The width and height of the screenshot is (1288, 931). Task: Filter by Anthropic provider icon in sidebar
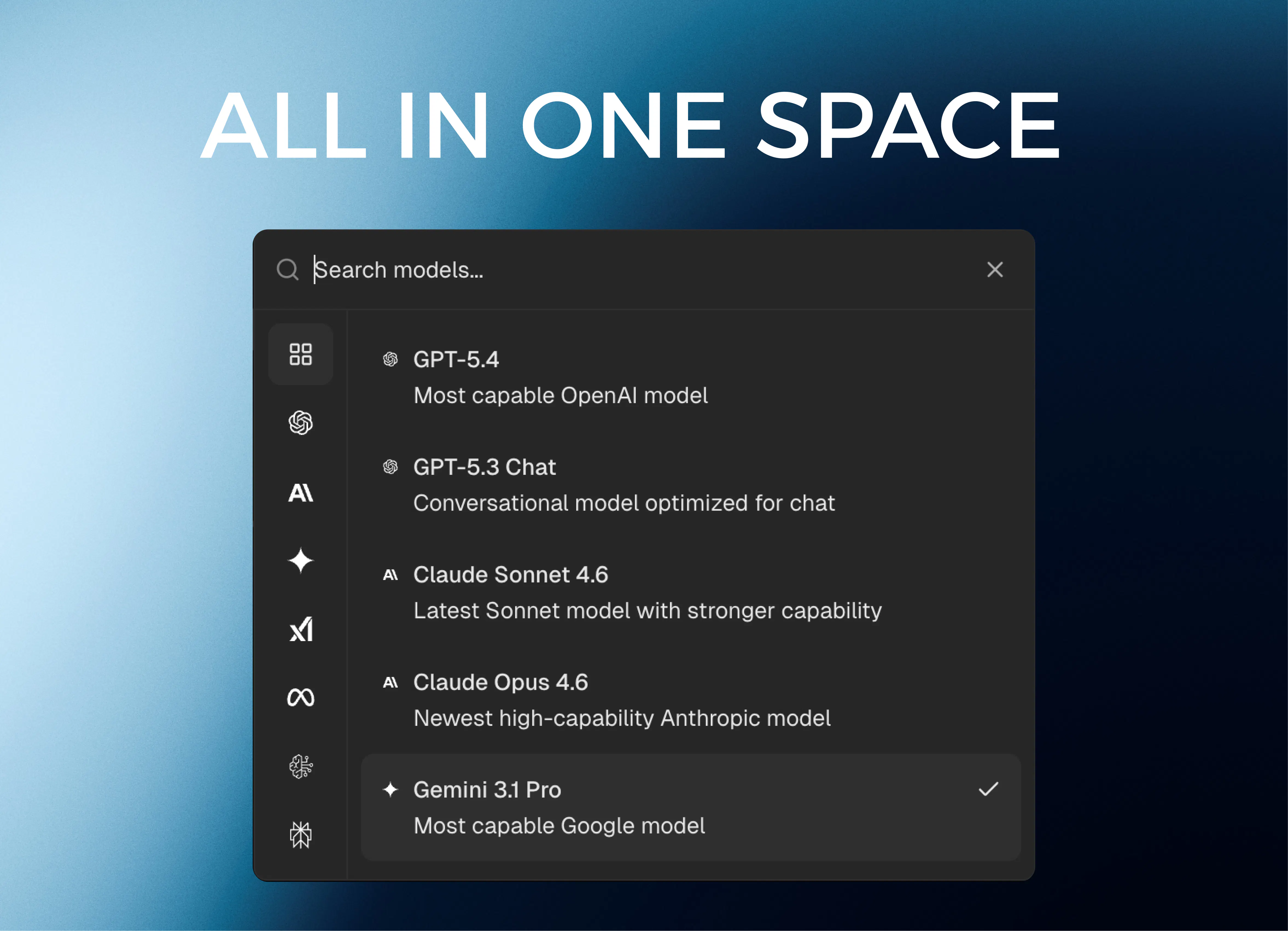click(x=301, y=493)
